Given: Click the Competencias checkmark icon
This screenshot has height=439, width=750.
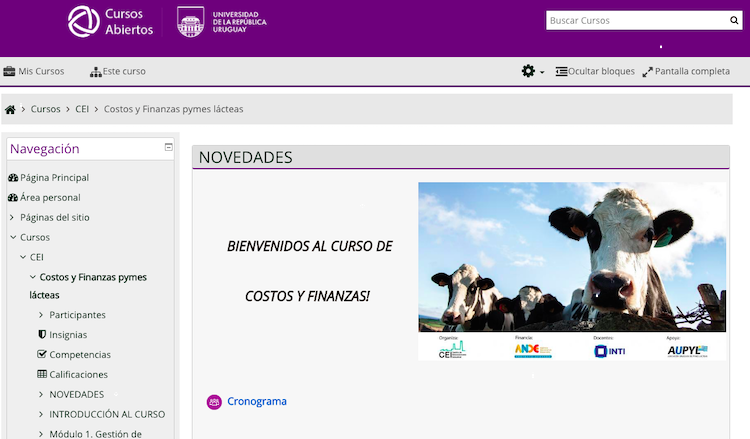Looking at the screenshot, I should point(42,354).
